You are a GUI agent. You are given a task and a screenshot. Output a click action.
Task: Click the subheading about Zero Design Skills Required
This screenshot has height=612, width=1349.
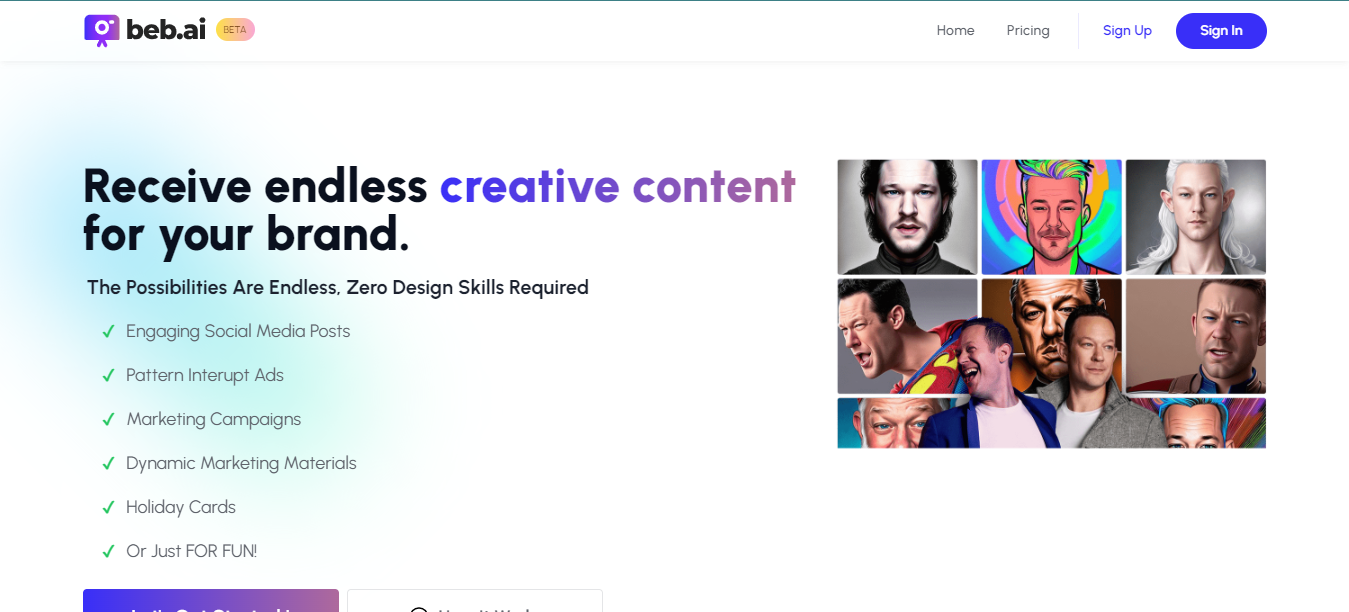point(338,287)
